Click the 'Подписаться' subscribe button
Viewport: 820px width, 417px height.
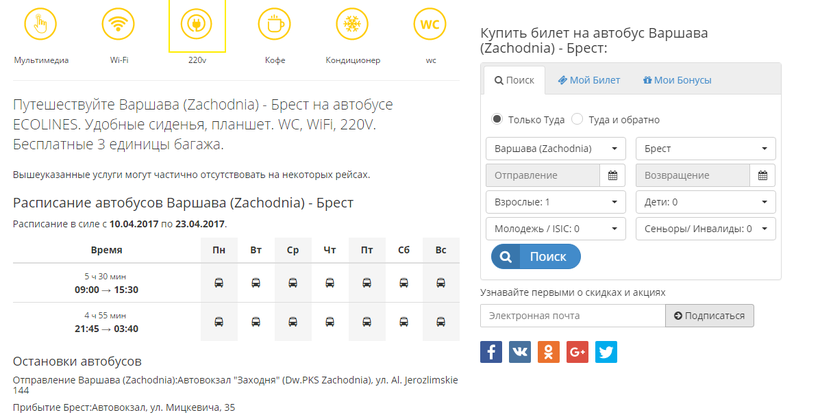710,316
